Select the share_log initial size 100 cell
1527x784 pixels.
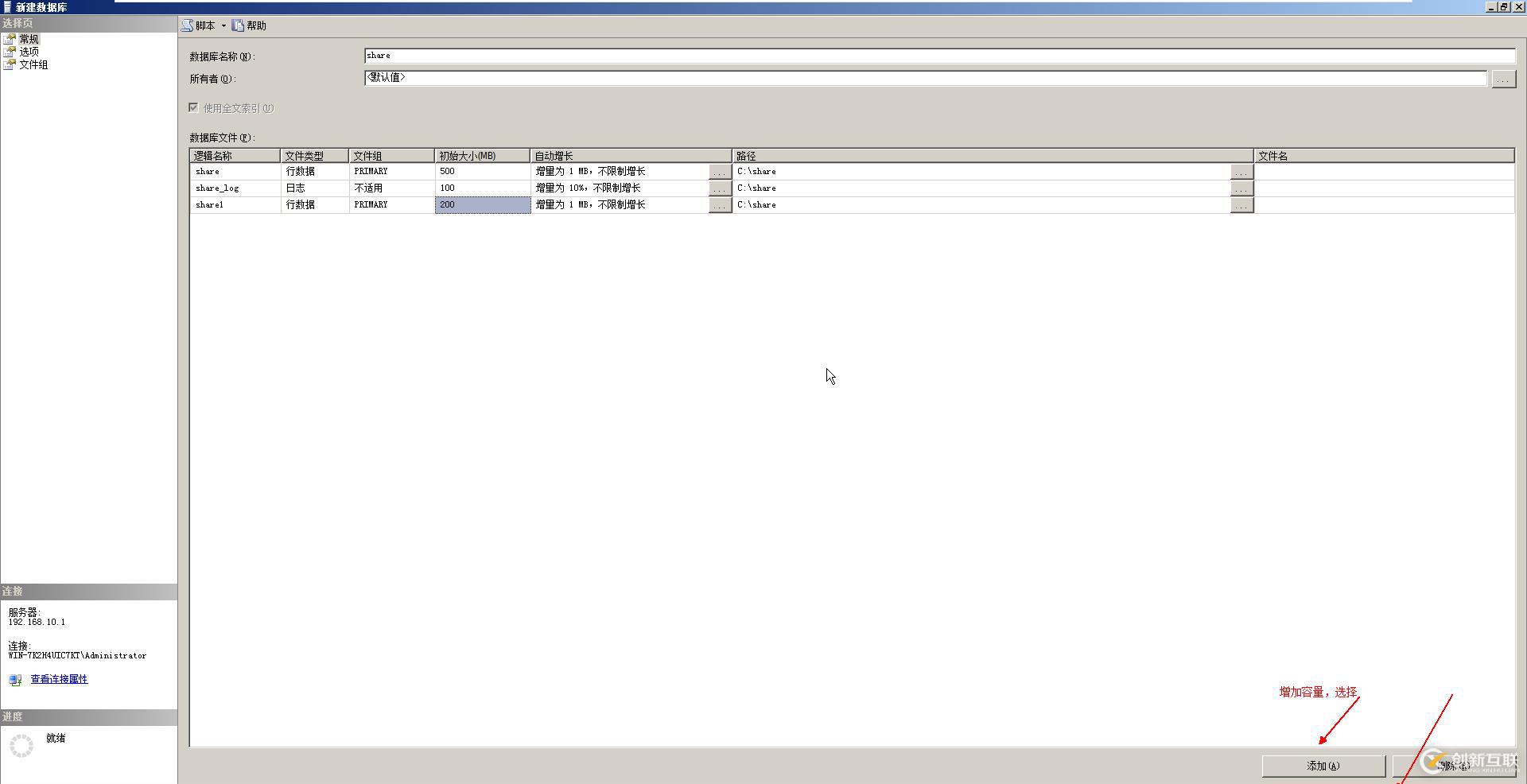(483, 188)
